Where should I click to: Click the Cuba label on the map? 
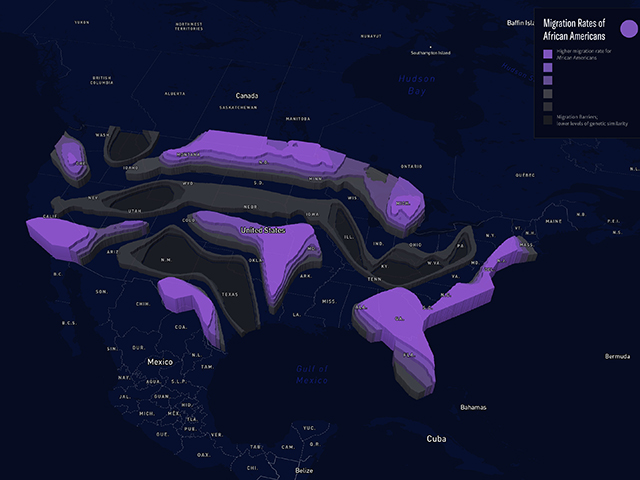point(436,439)
